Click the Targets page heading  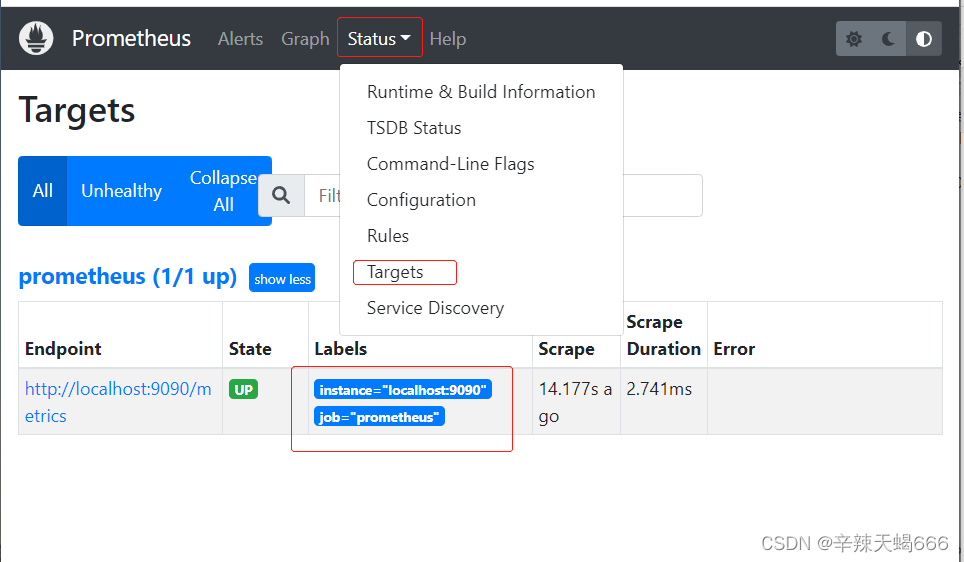coord(77,111)
